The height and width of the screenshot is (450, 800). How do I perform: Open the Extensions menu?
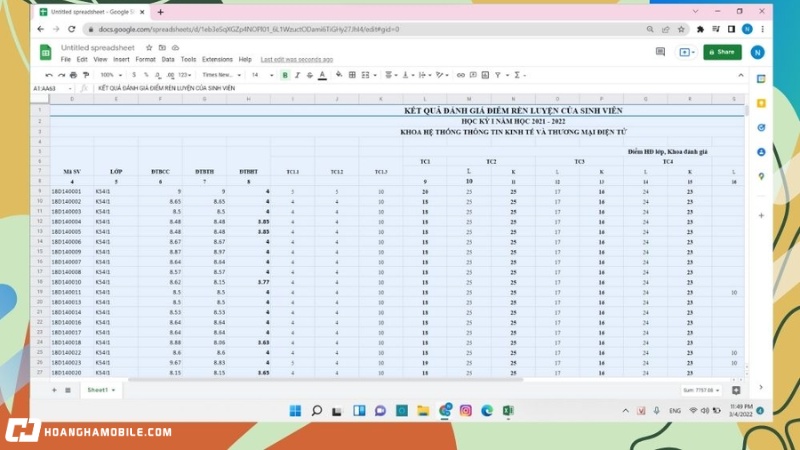(217, 59)
